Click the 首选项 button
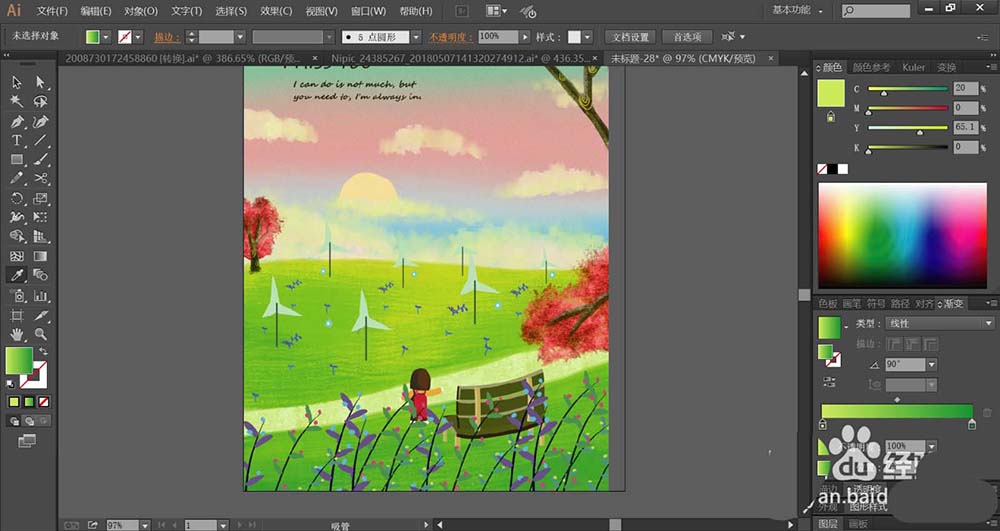The image size is (1000, 531). 688,37
